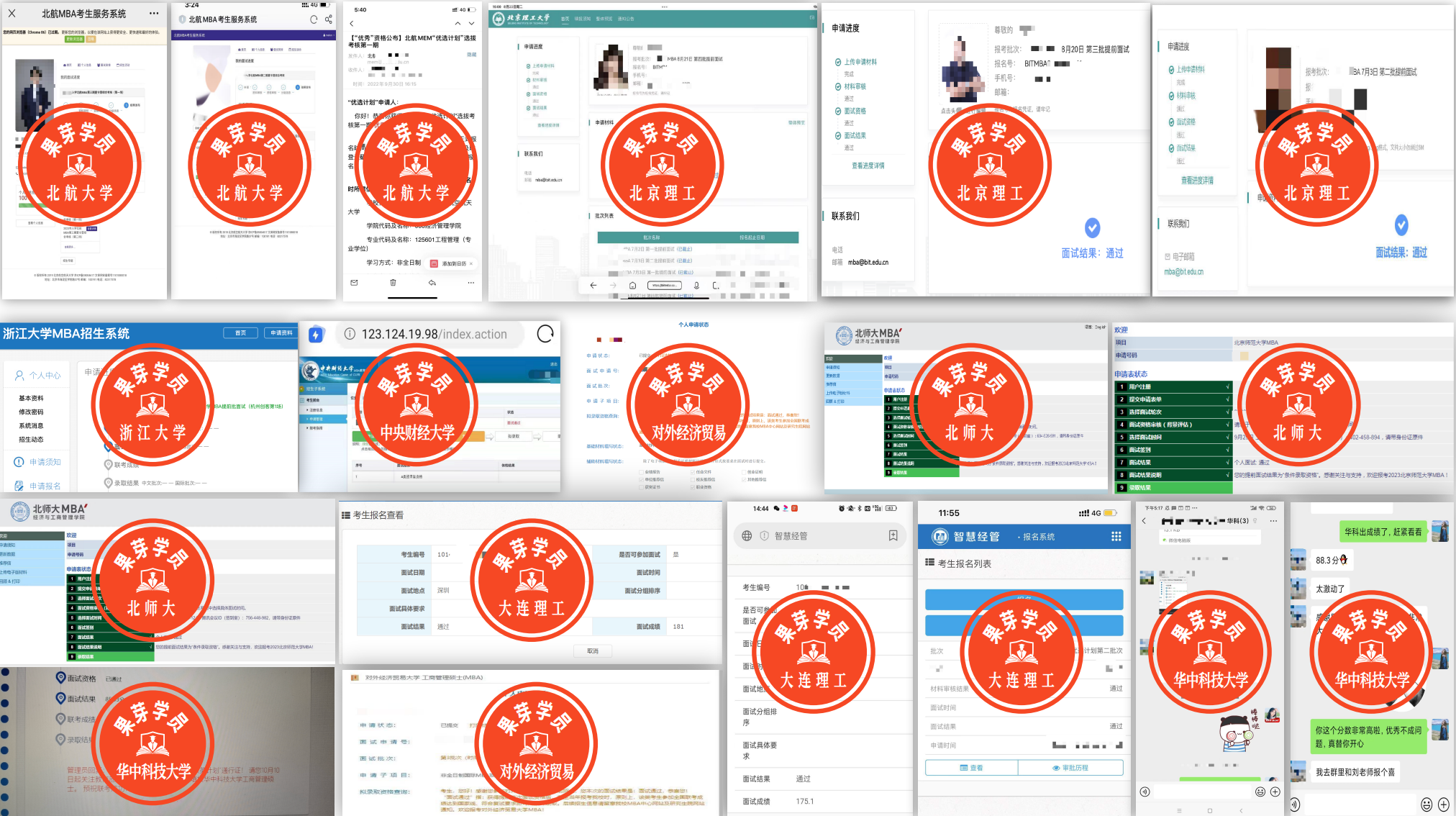
Task: Jump to the previous email with the up arrow
Action: (458, 24)
